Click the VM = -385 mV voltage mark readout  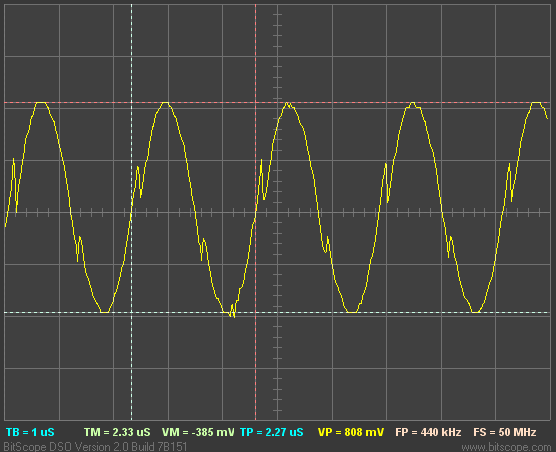click(198, 432)
